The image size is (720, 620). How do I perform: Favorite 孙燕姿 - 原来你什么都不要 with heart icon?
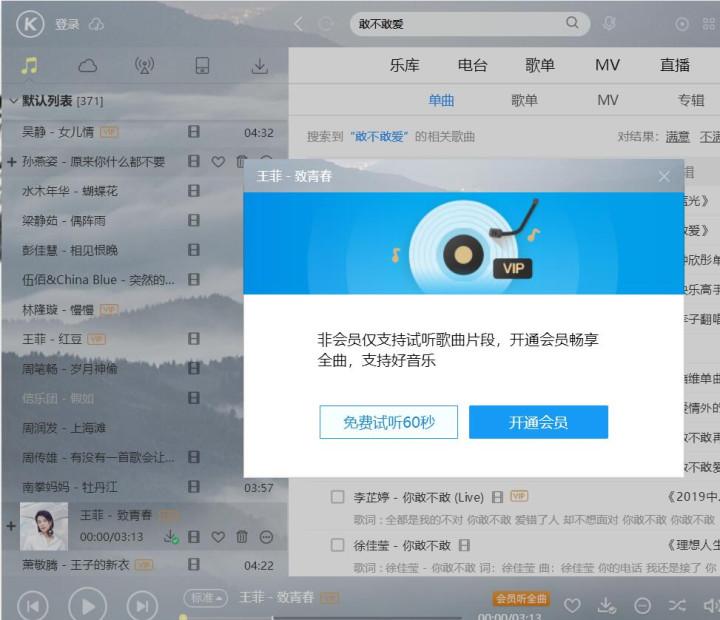(x=218, y=162)
